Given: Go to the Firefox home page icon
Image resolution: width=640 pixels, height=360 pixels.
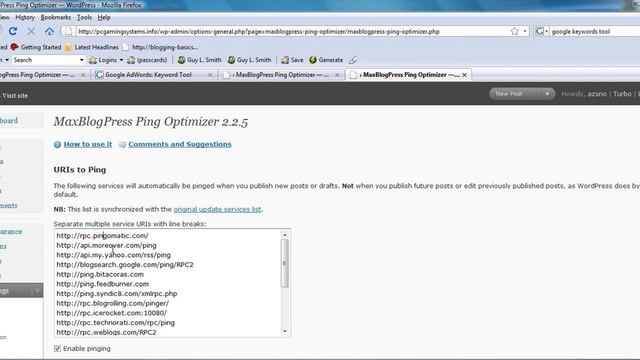Looking at the screenshot, I should [x=49, y=31].
